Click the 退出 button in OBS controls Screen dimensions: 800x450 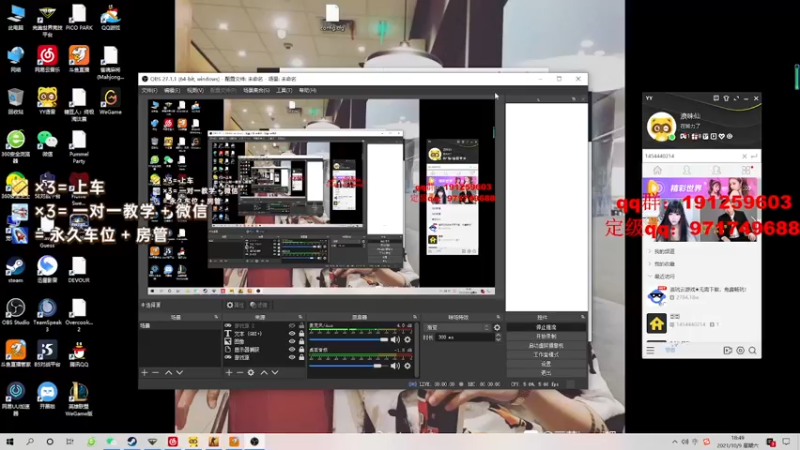point(546,372)
